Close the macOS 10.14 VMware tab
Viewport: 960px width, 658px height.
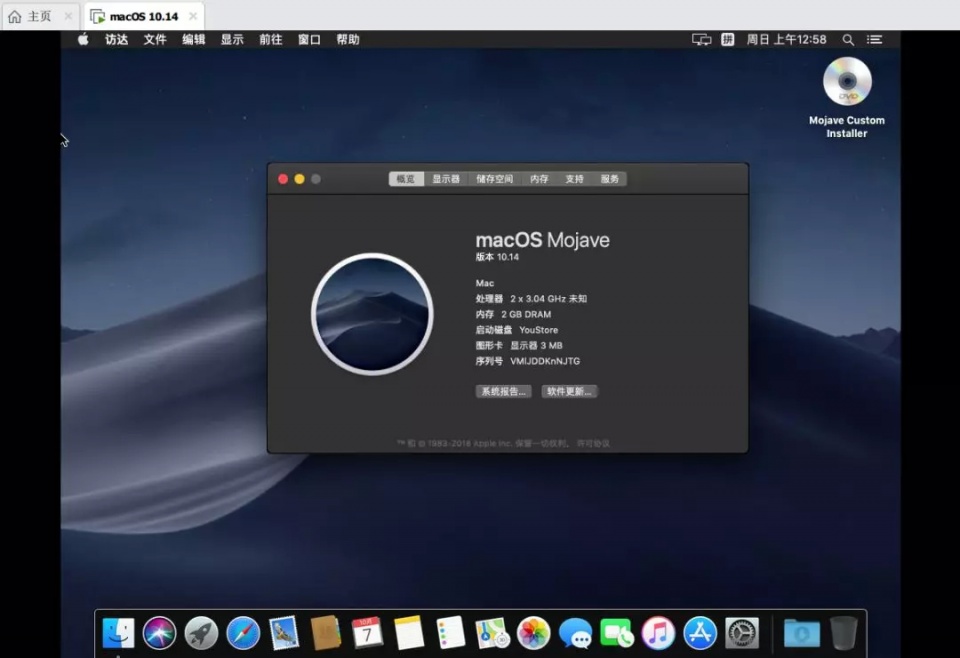coord(193,17)
